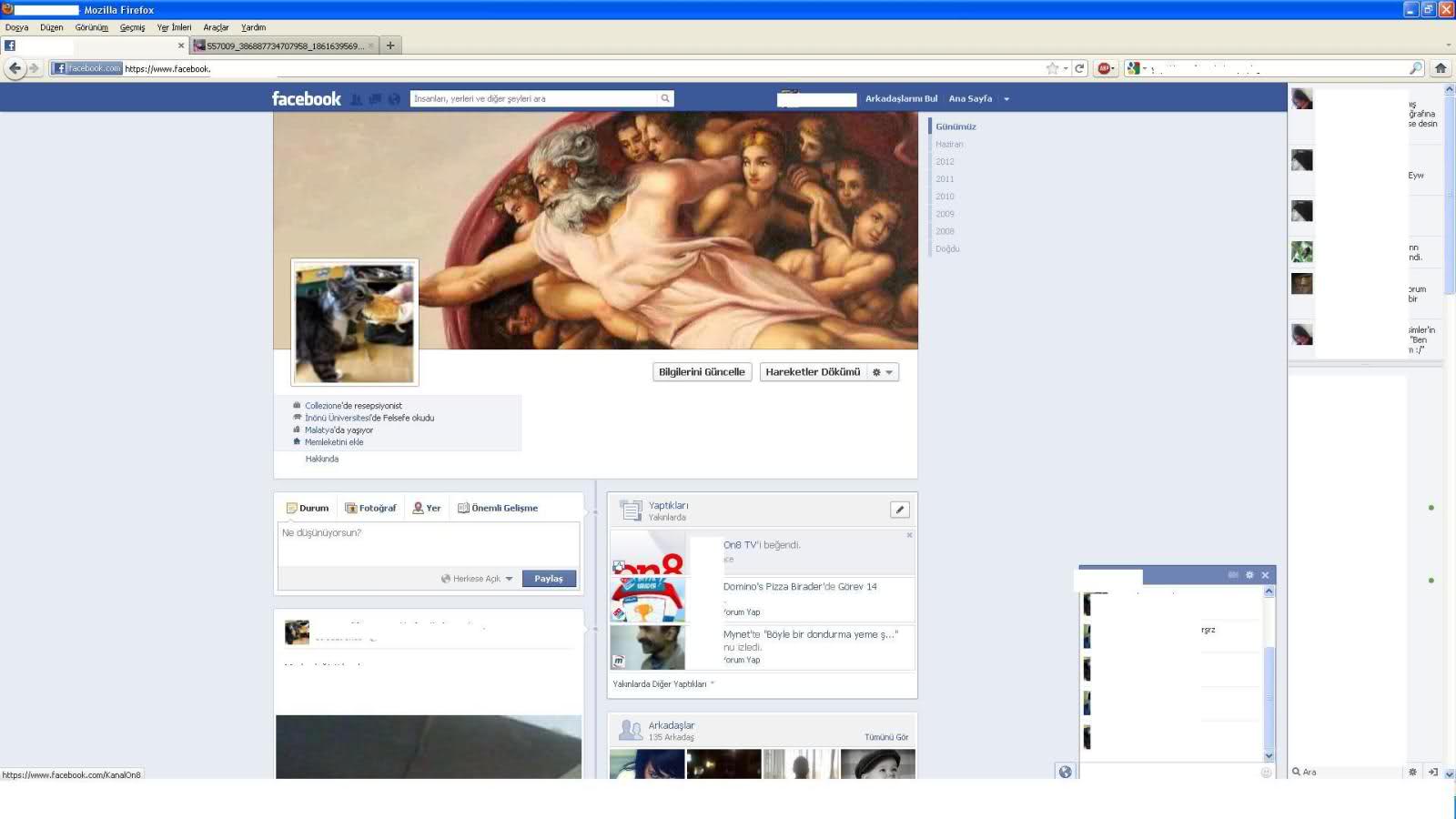
Task: Open the gear dropdown beside Hareketler Dökümü
Action: click(x=882, y=372)
